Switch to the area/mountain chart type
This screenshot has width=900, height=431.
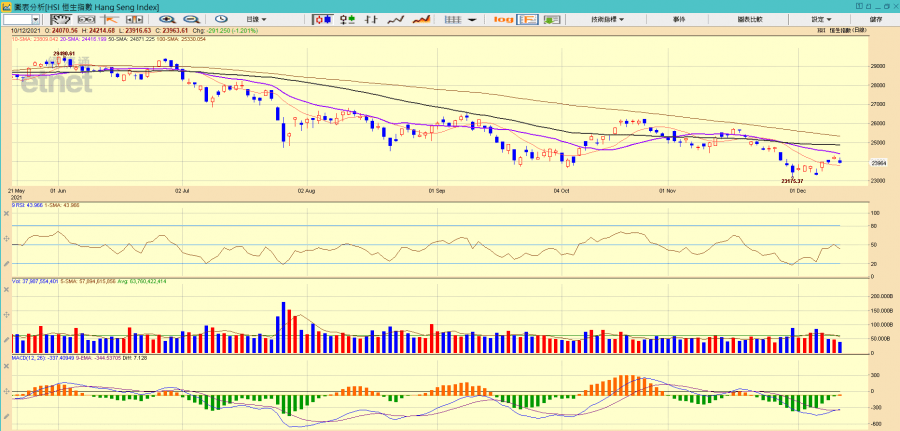click(x=422, y=19)
